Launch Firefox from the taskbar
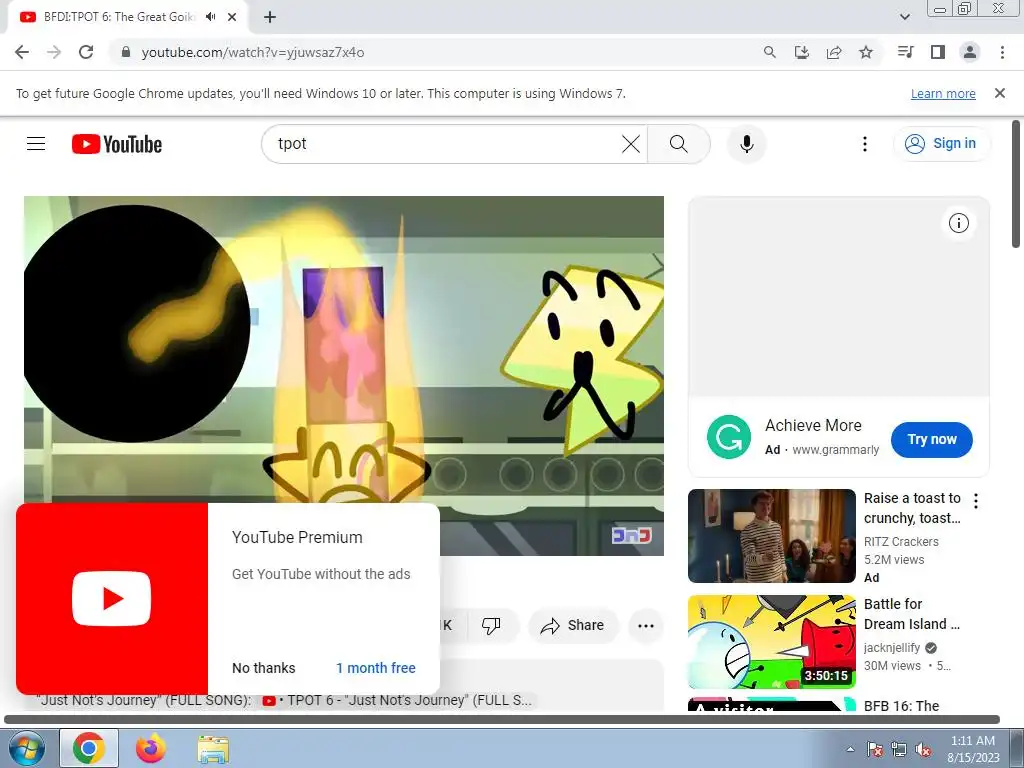Viewport: 1024px width, 768px height. (151, 748)
